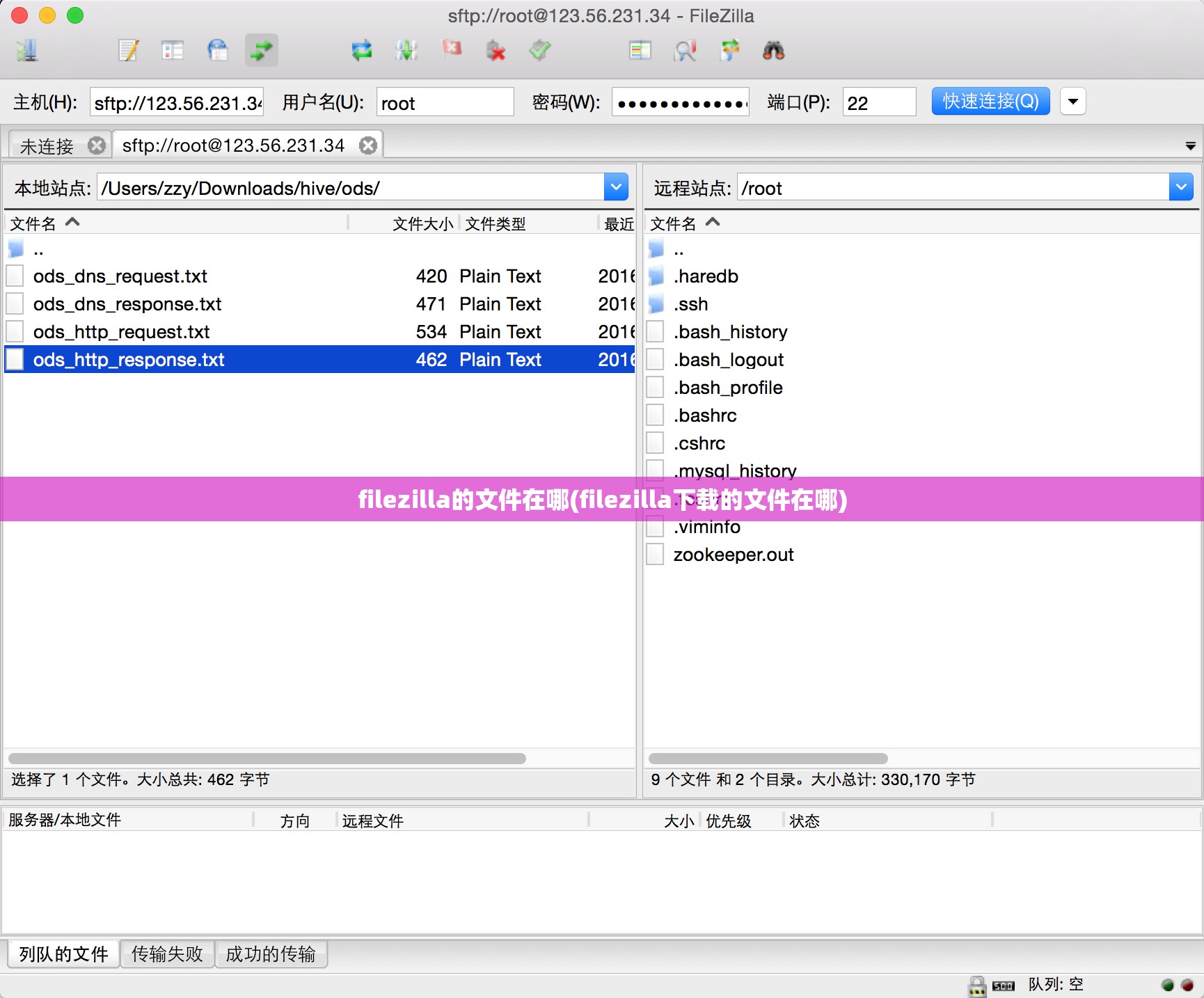Focus the 密码(W) password field
The width and height of the screenshot is (1204, 998).
681,102
